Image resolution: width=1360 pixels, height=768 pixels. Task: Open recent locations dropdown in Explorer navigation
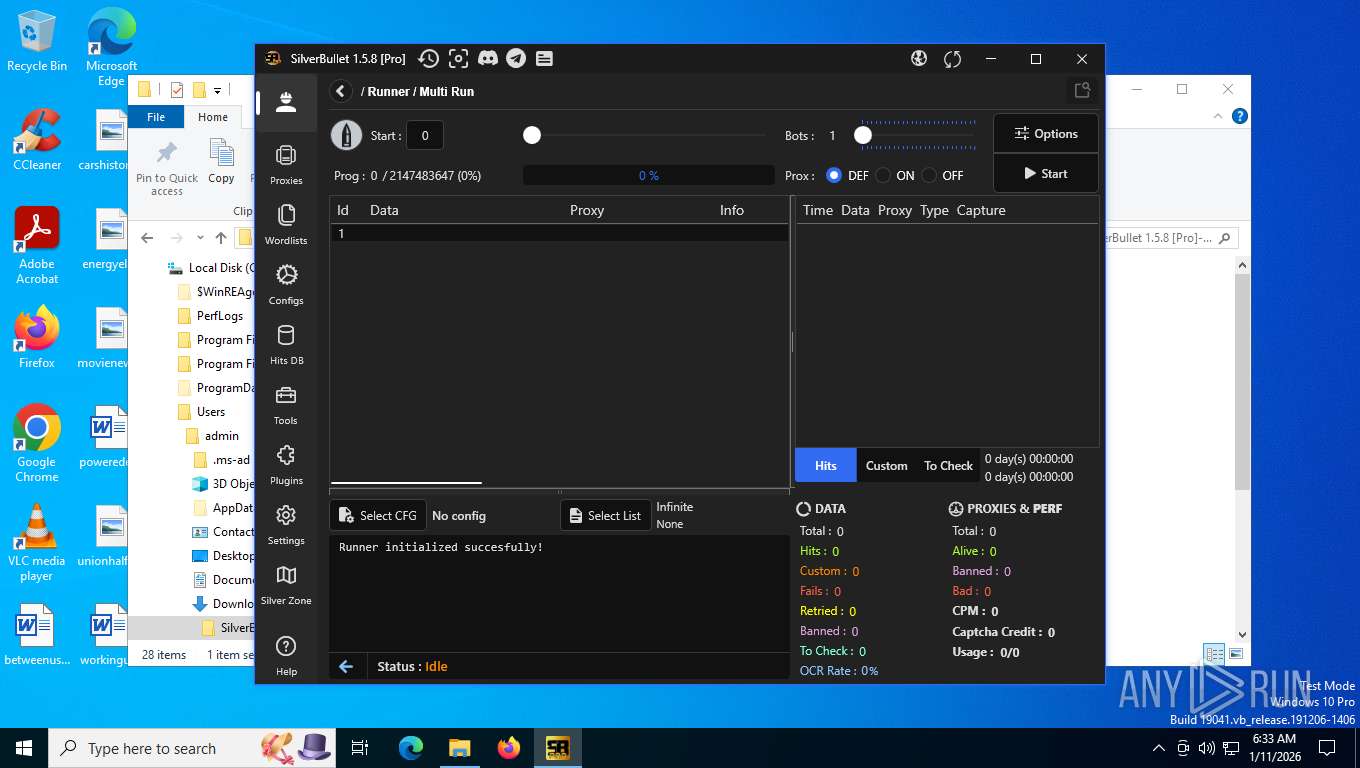[201, 238]
